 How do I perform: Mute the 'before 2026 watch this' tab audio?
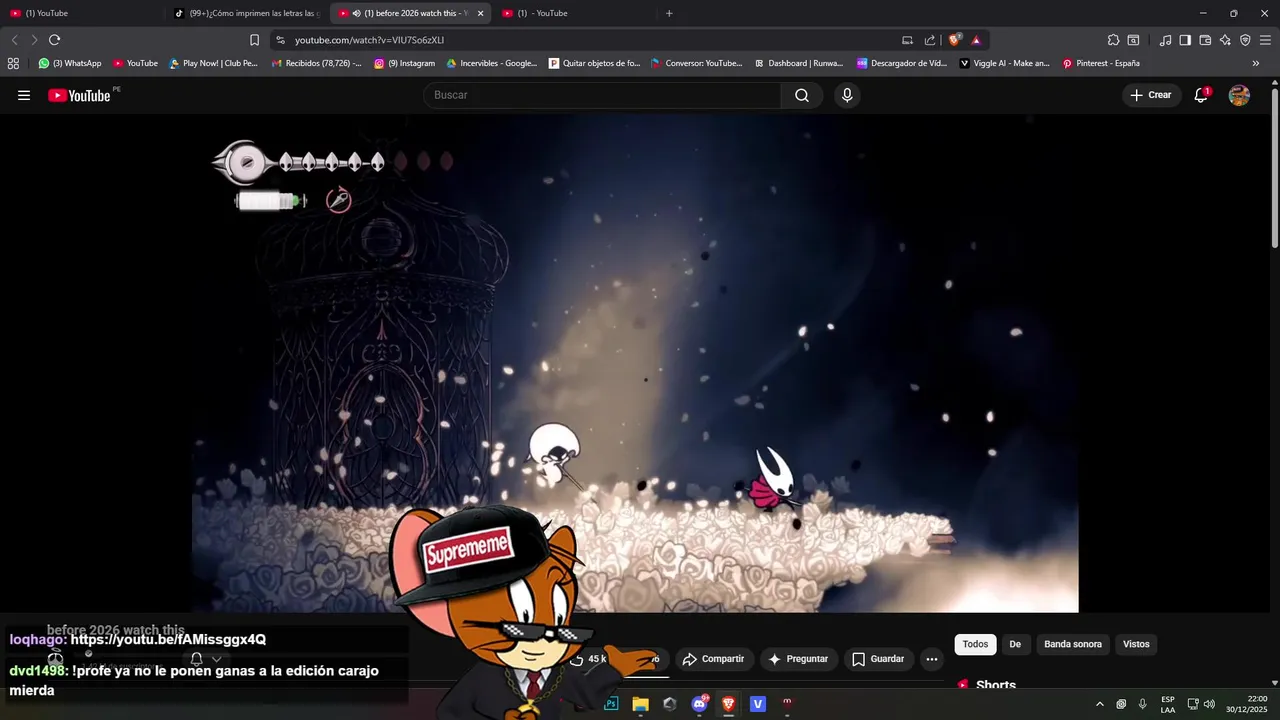[357, 13]
